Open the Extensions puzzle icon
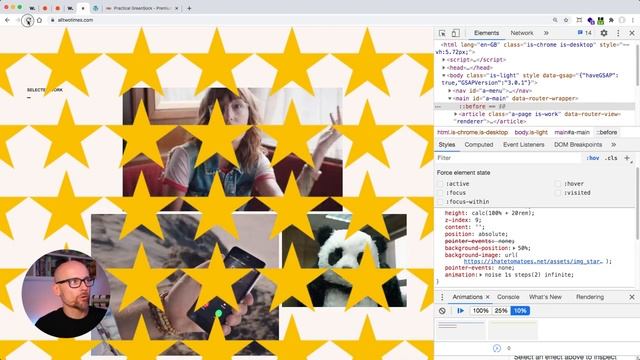This screenshot has height=360, width=640. [x=611, y=20]
